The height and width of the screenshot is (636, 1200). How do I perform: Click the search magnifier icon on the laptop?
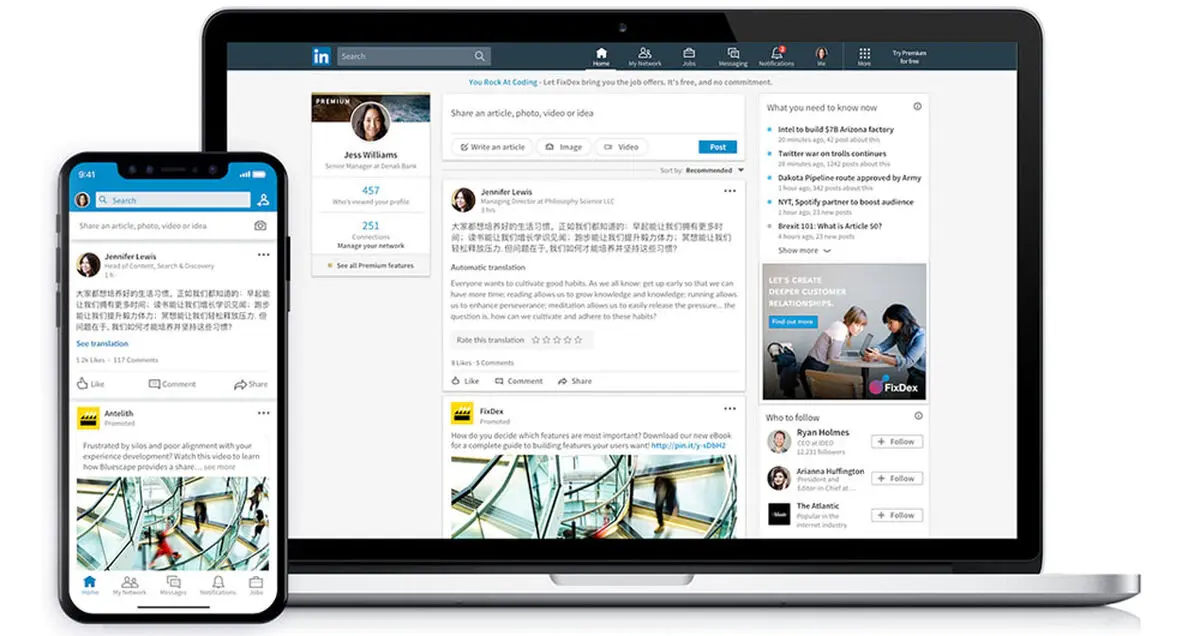[x=480, y=57]
